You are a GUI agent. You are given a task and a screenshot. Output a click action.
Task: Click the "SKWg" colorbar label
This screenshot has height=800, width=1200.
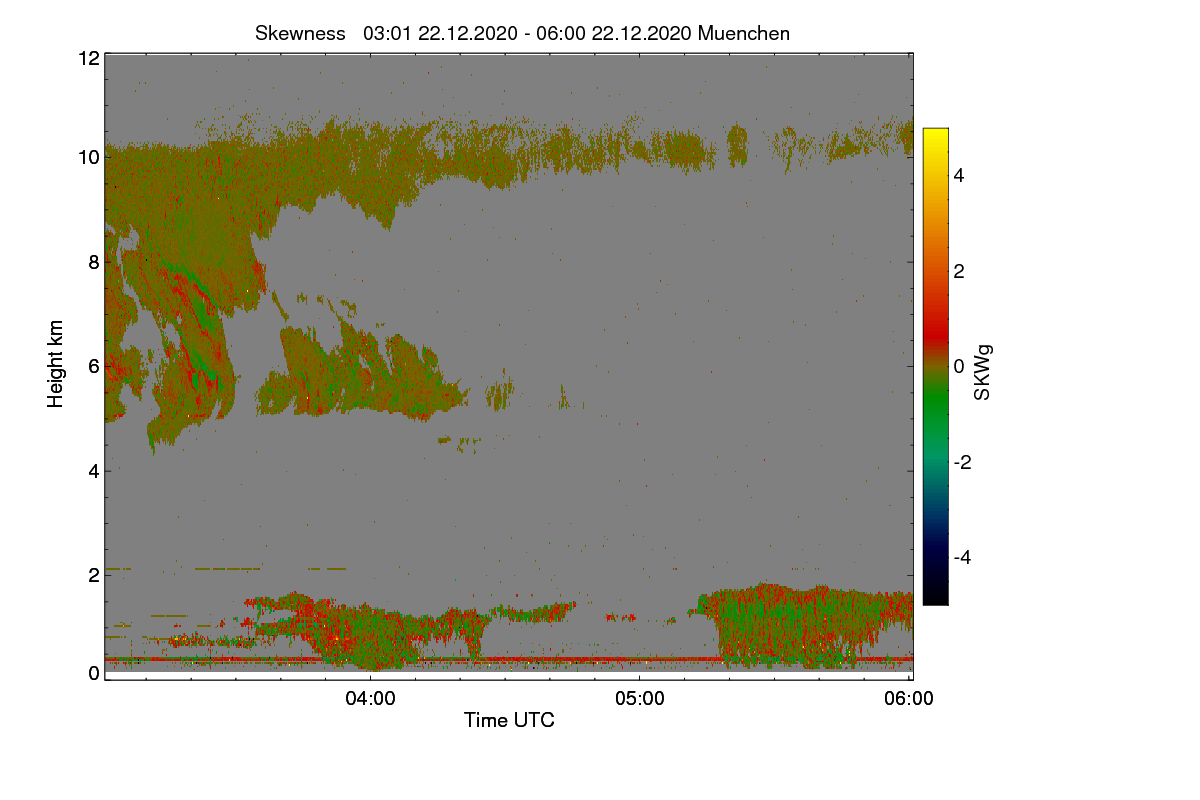[x=983, y=372]
